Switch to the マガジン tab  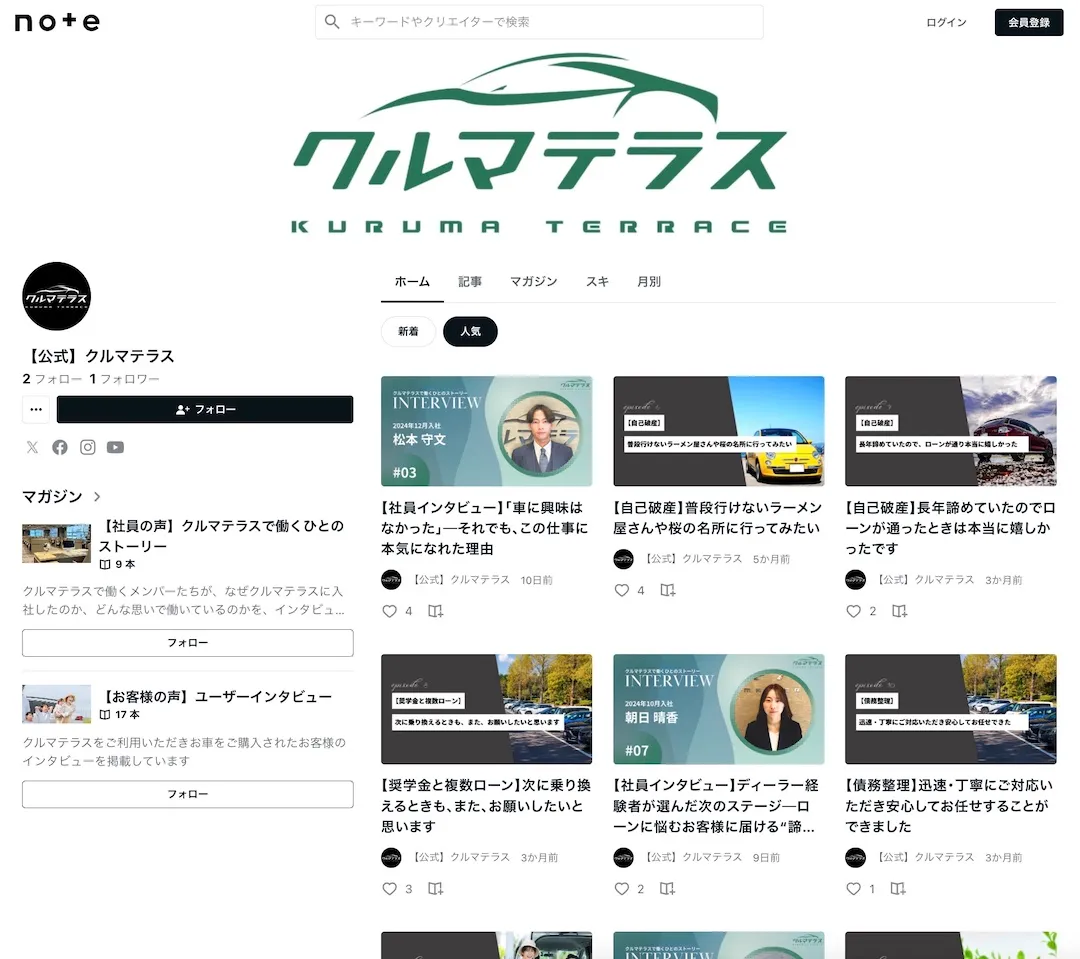(x=534, y=282)
